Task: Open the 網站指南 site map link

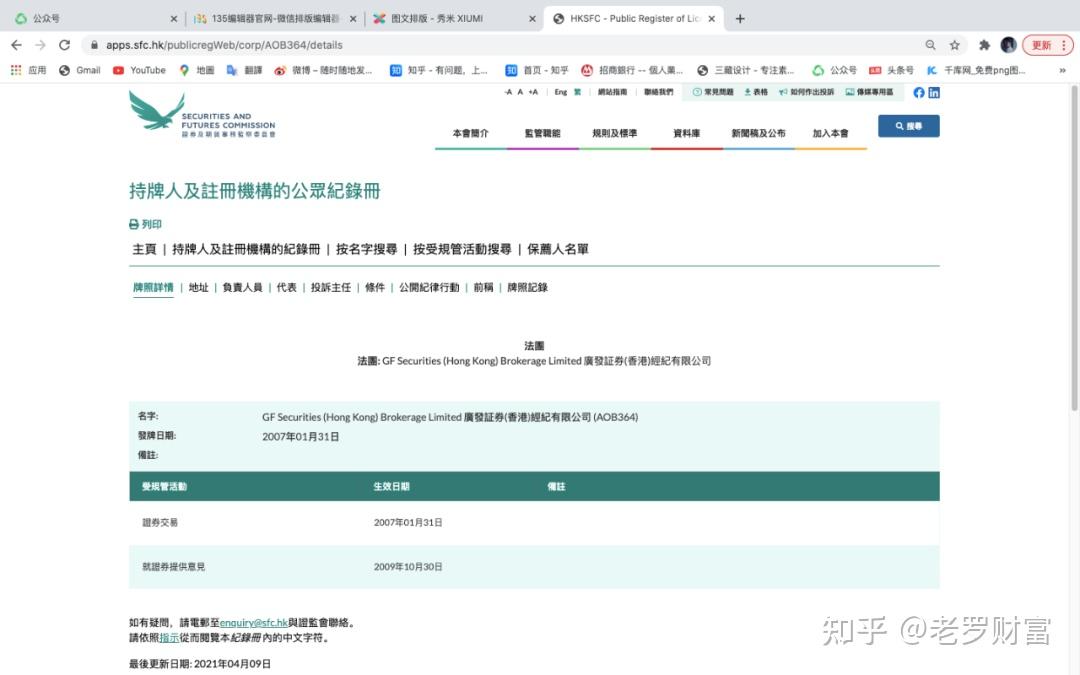Action: pos(612,92)
